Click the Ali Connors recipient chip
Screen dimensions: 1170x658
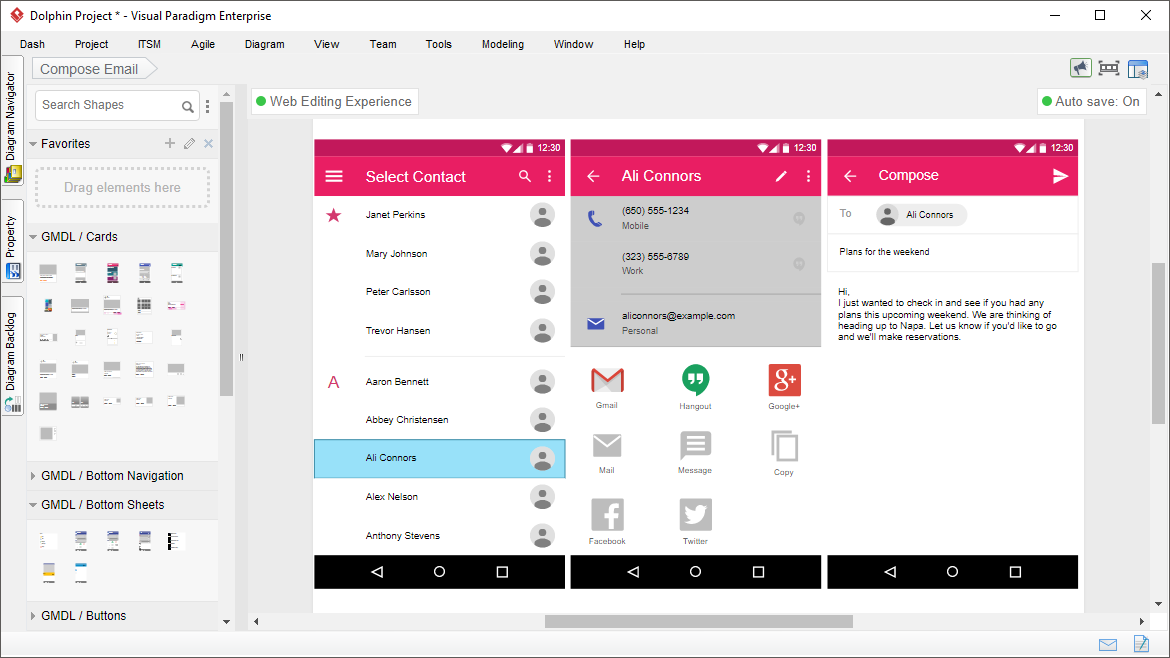point(921,215)
